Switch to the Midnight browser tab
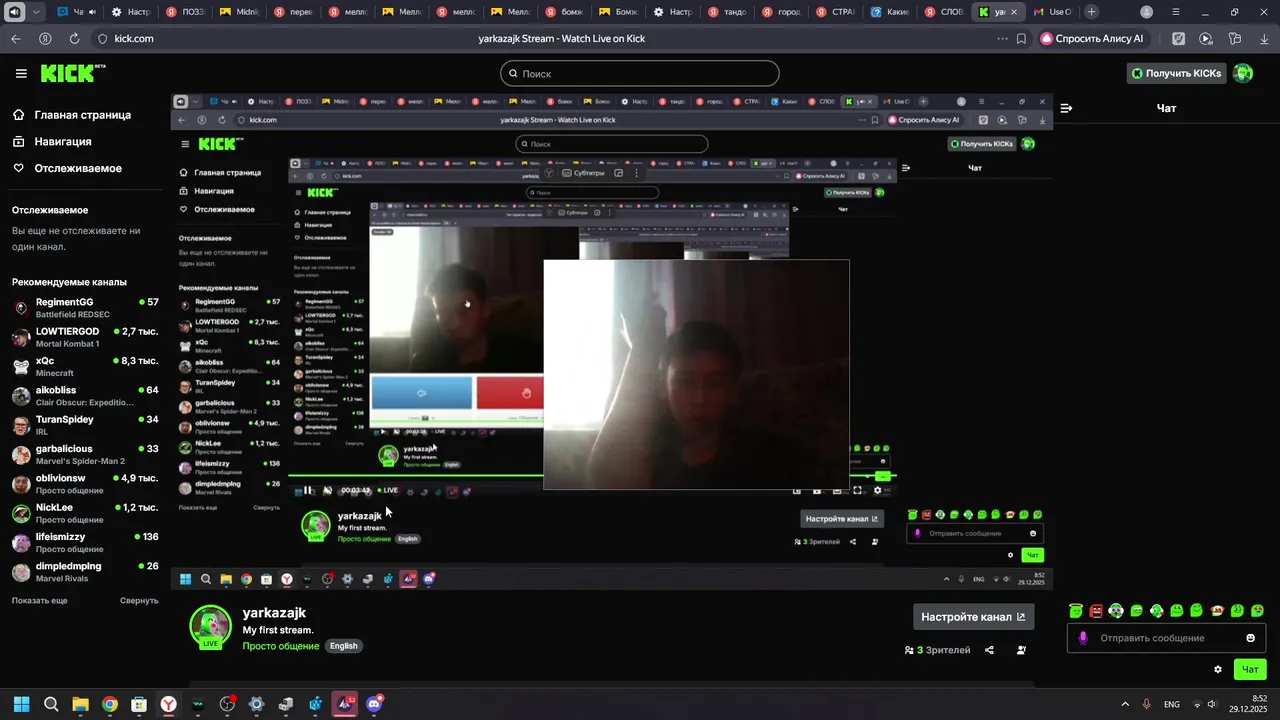The height and width of the screenshot is (720, 1280). click(x=238, y=12)
